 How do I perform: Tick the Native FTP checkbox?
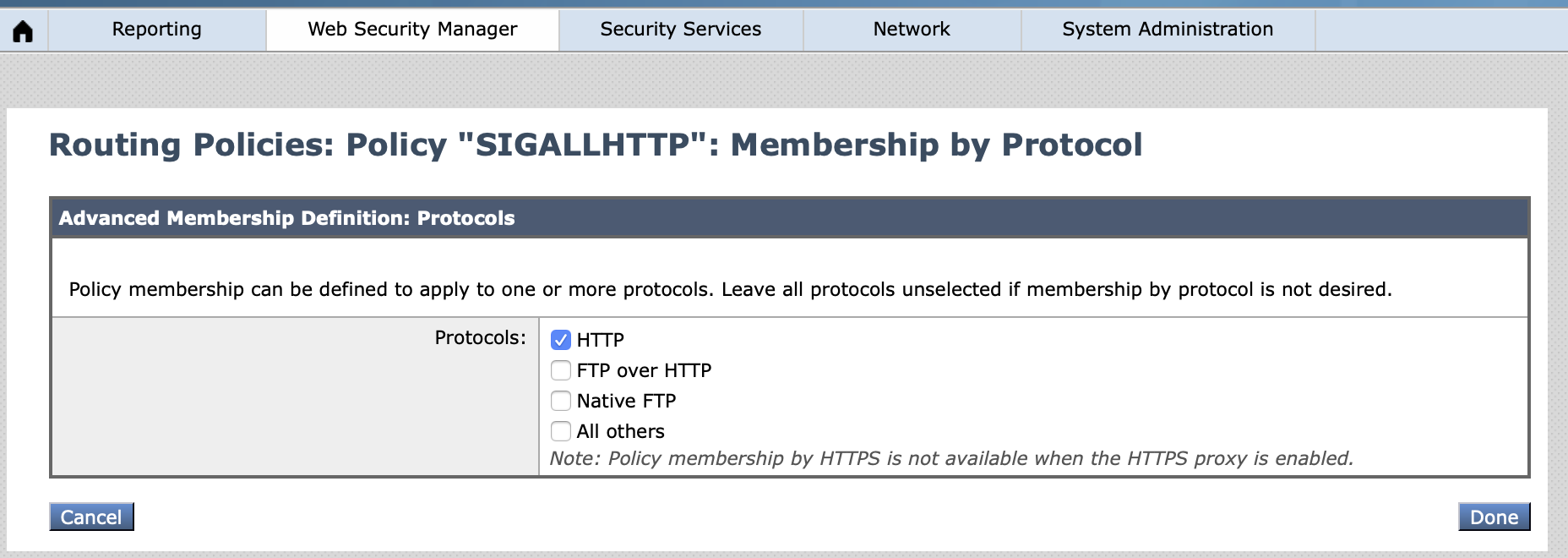[561, 401]
